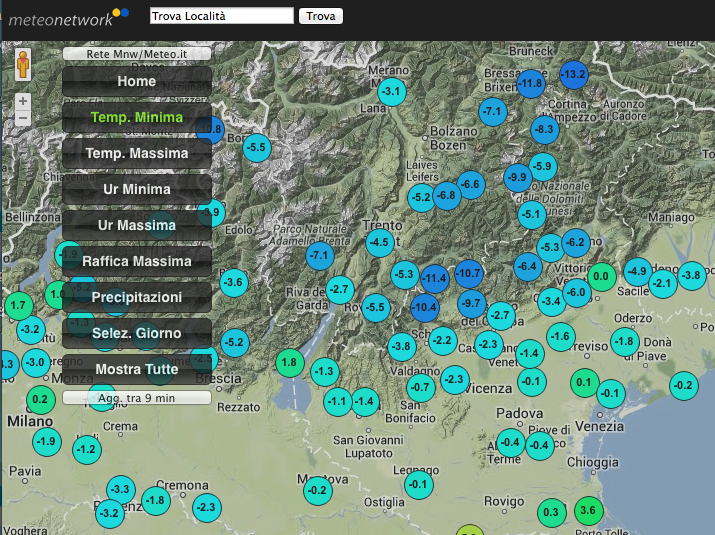
Task: Open Selez. Giorno menu item
Action: coord(137,333)
